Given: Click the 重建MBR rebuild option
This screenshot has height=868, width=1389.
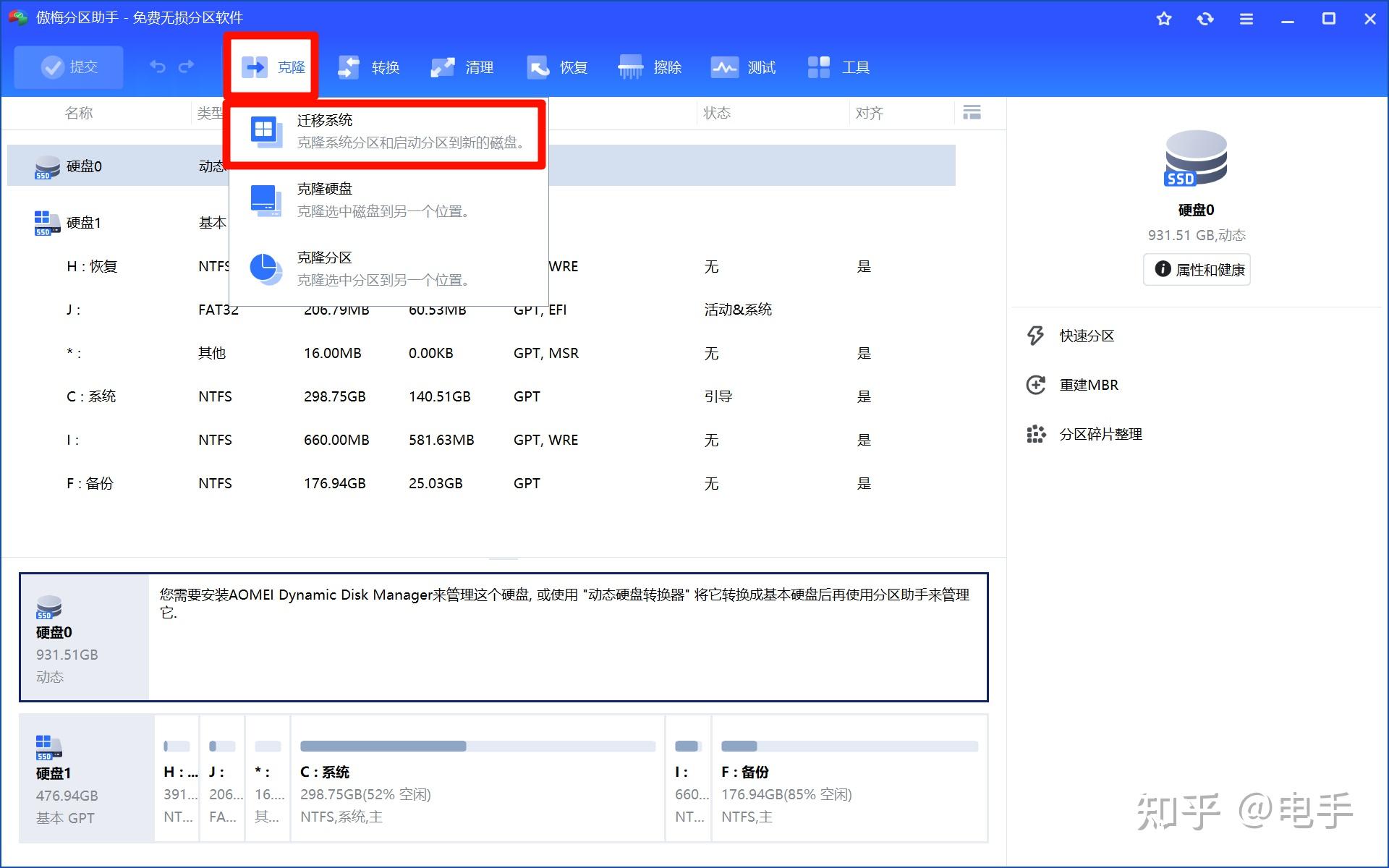Looking at the screenshot, I should click(x=1089, y=384).
